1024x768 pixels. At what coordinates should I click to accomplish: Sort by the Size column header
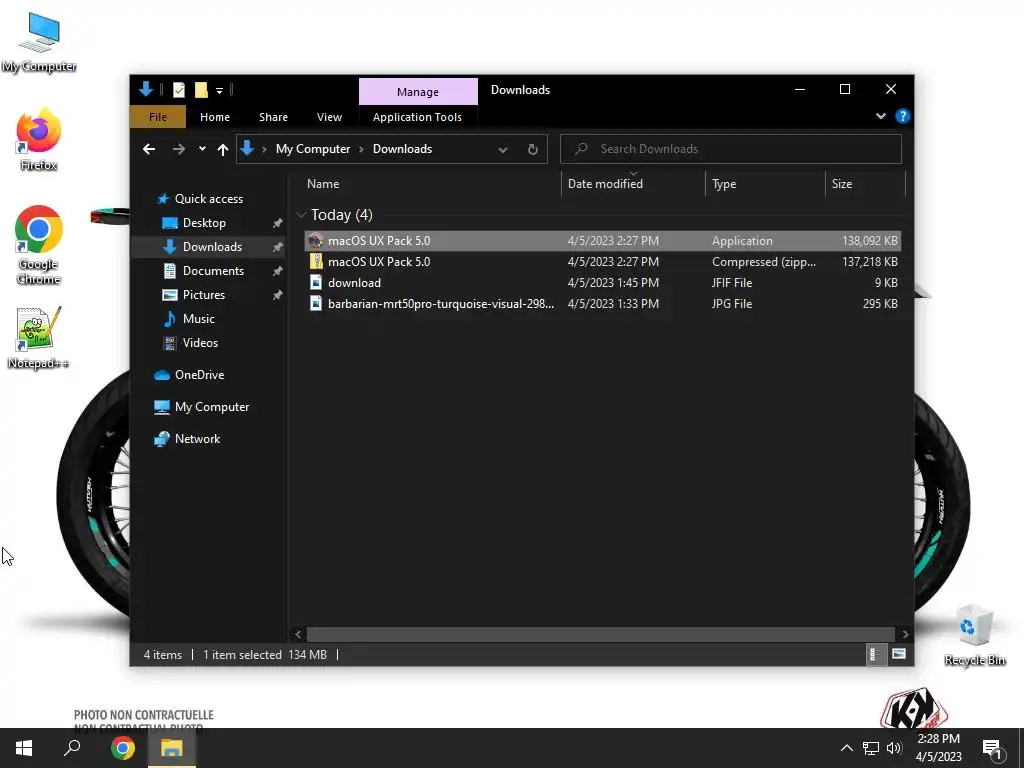coord(865,184)
